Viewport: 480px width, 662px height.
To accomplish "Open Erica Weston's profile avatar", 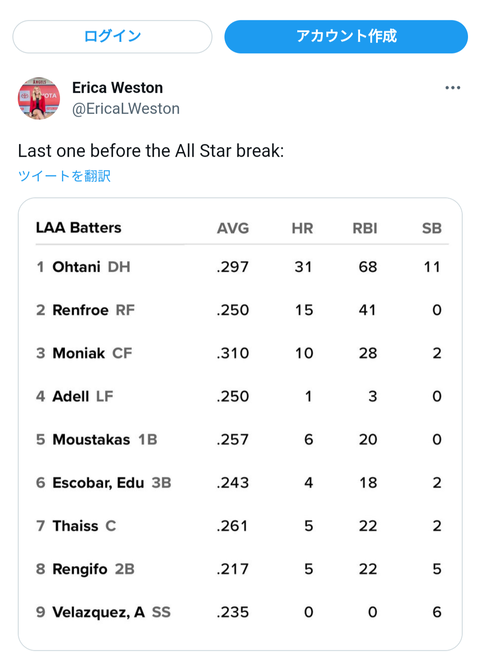I will pyautogui.click(x=39, y=98).
